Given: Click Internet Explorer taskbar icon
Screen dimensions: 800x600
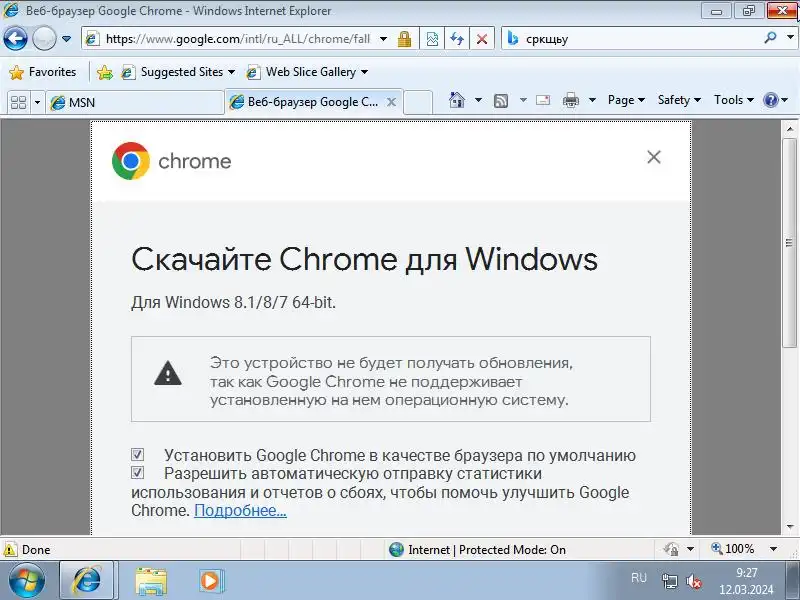Looking at the screenshot, I should (x=88, y=581).
